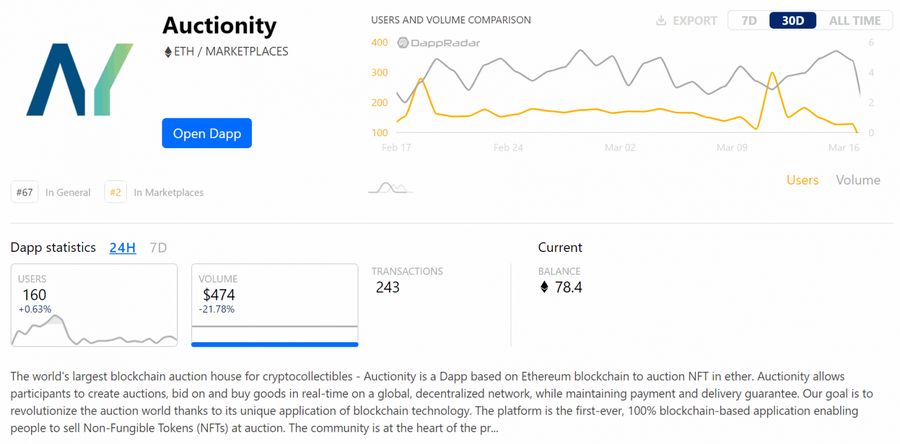Toggle the Volume series in chart legend
This screenshot has height=444, width=900.
858,180
